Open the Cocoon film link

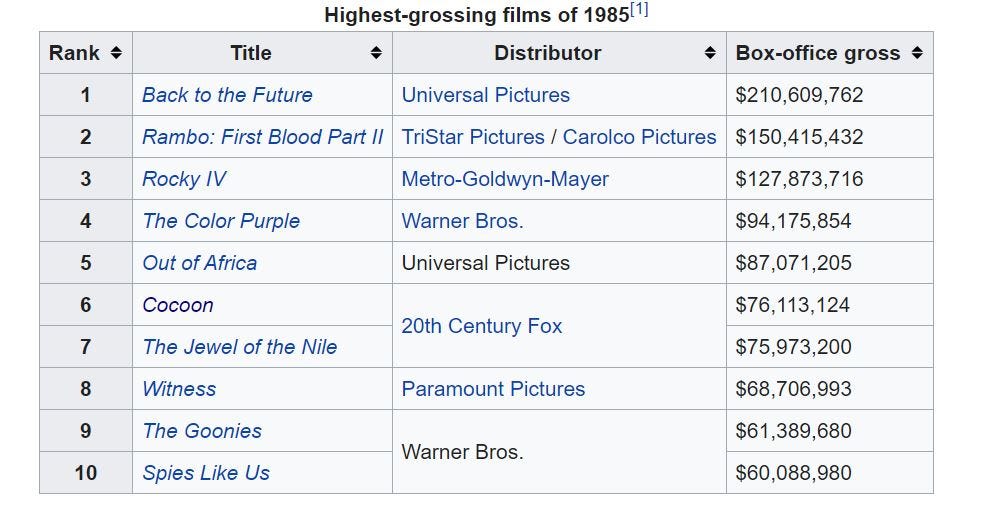pos(178,305)
